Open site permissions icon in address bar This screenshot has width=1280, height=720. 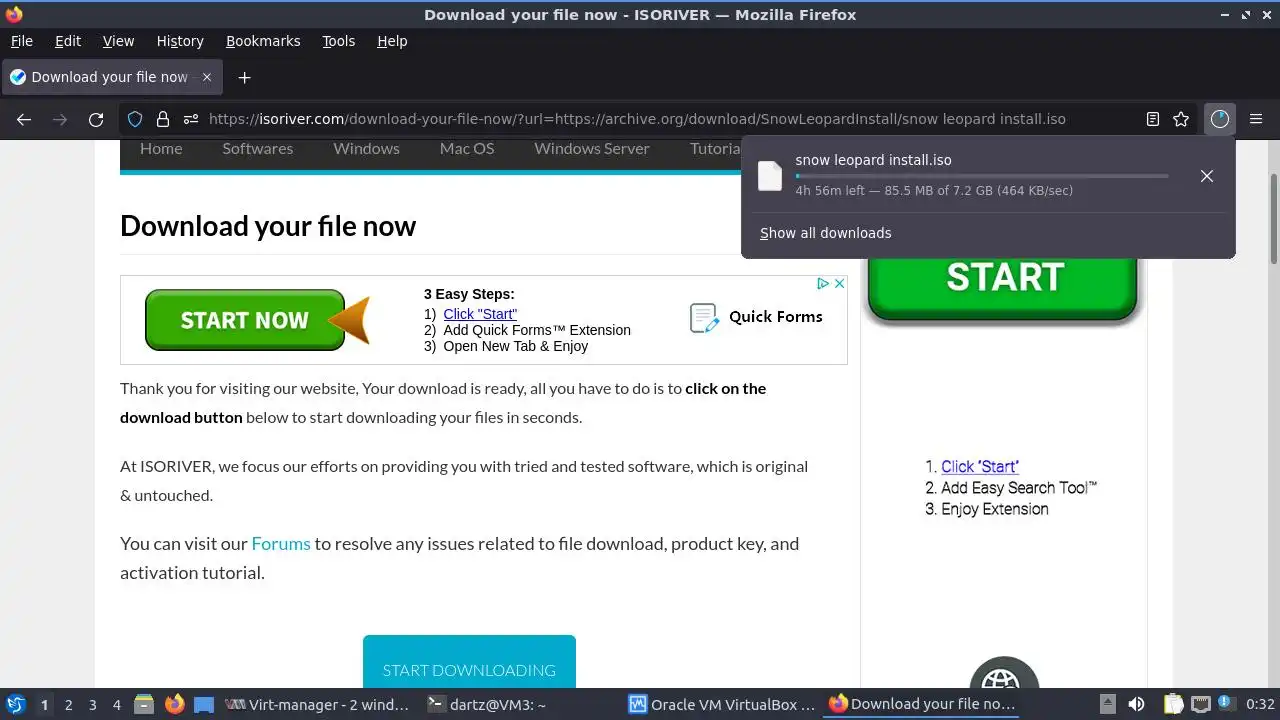coord(190,119)
